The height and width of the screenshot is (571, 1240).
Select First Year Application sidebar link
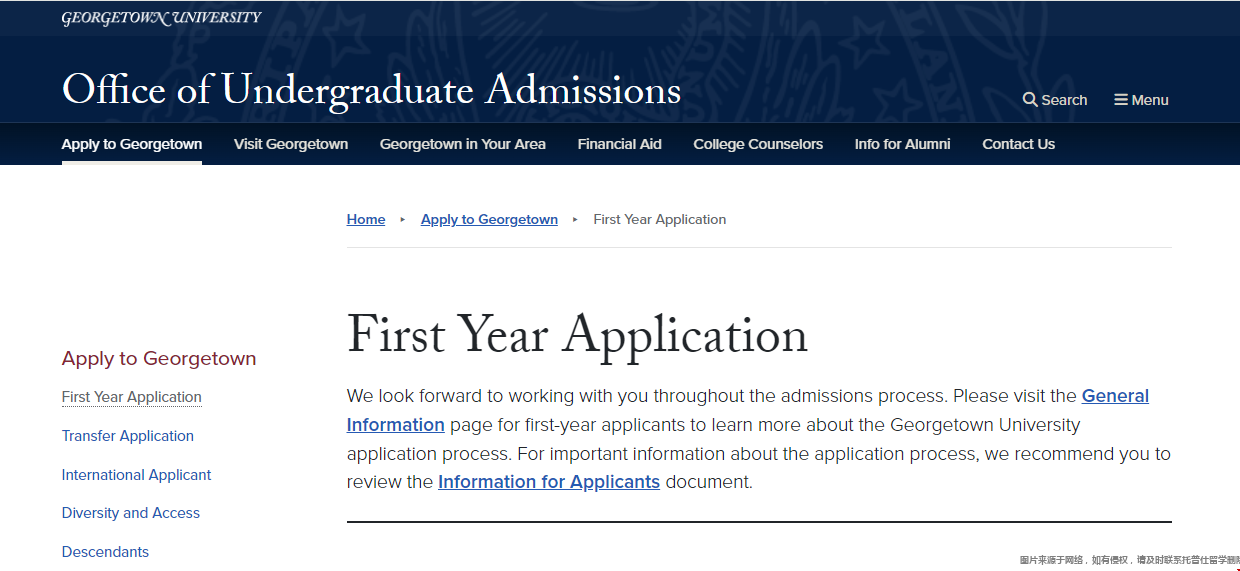[132, 397]
